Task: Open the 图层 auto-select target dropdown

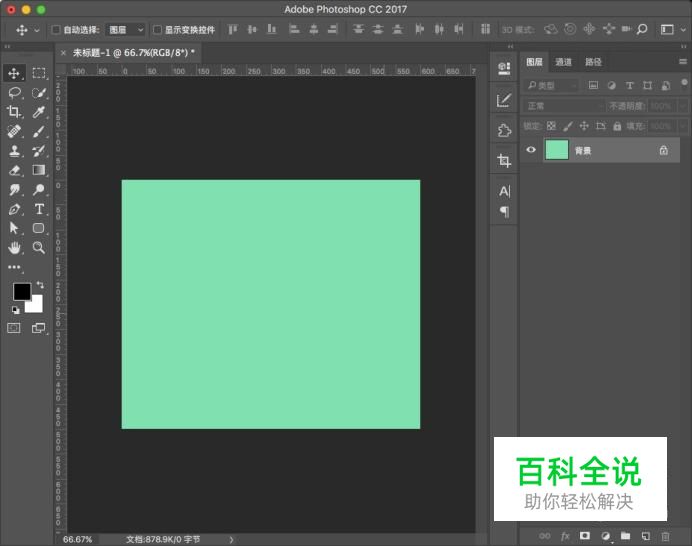Action: tap(125, 30)
